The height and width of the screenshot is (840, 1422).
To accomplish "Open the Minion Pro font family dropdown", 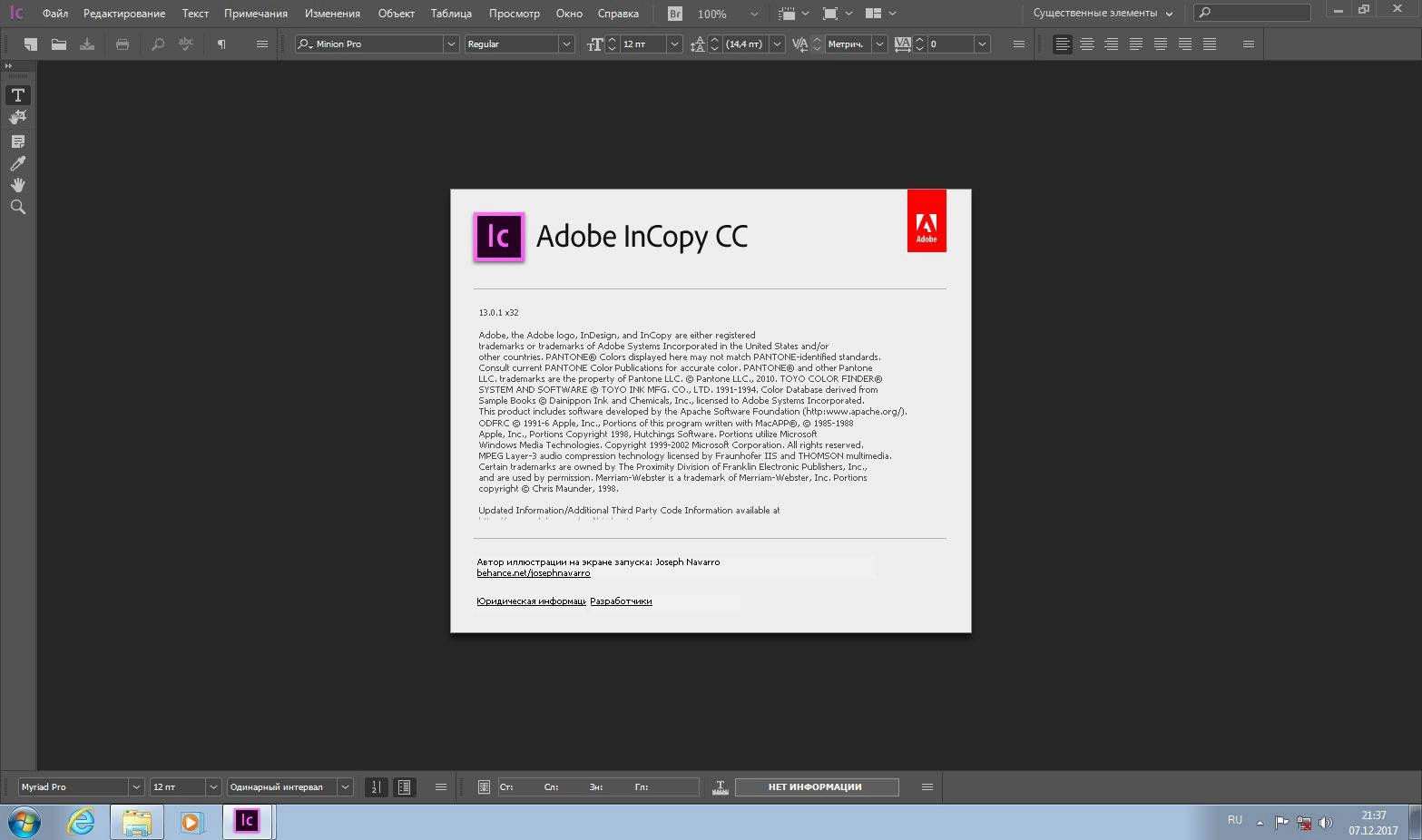I will coord(451,44).
